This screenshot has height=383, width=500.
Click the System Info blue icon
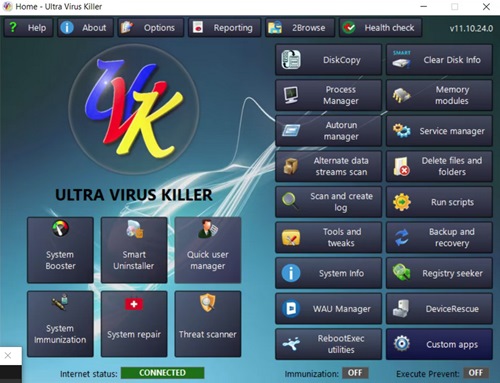tap(291, 273)
